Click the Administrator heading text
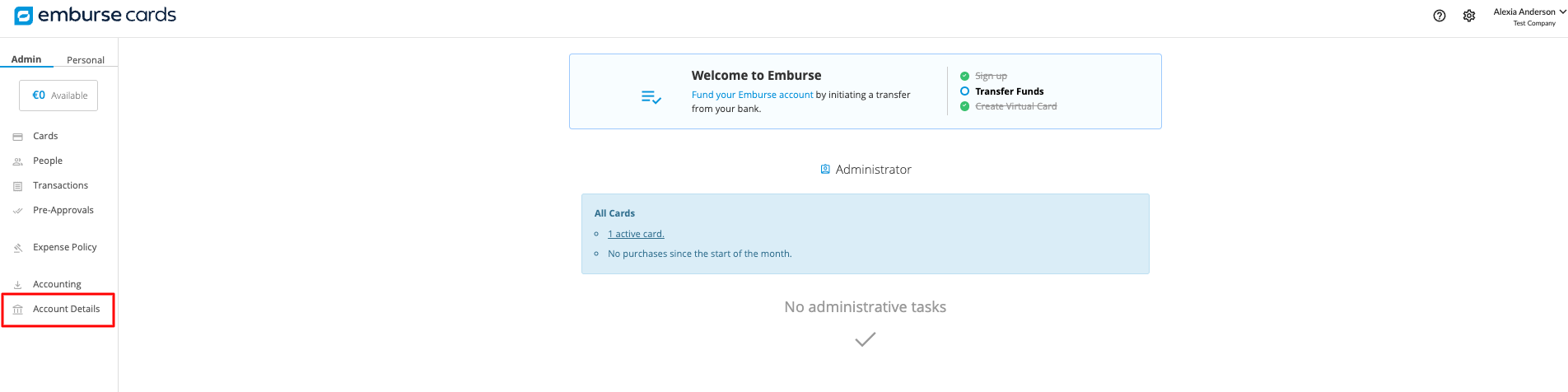The width and height of the screenshot is (1568, 392). (x=873, y=170)
